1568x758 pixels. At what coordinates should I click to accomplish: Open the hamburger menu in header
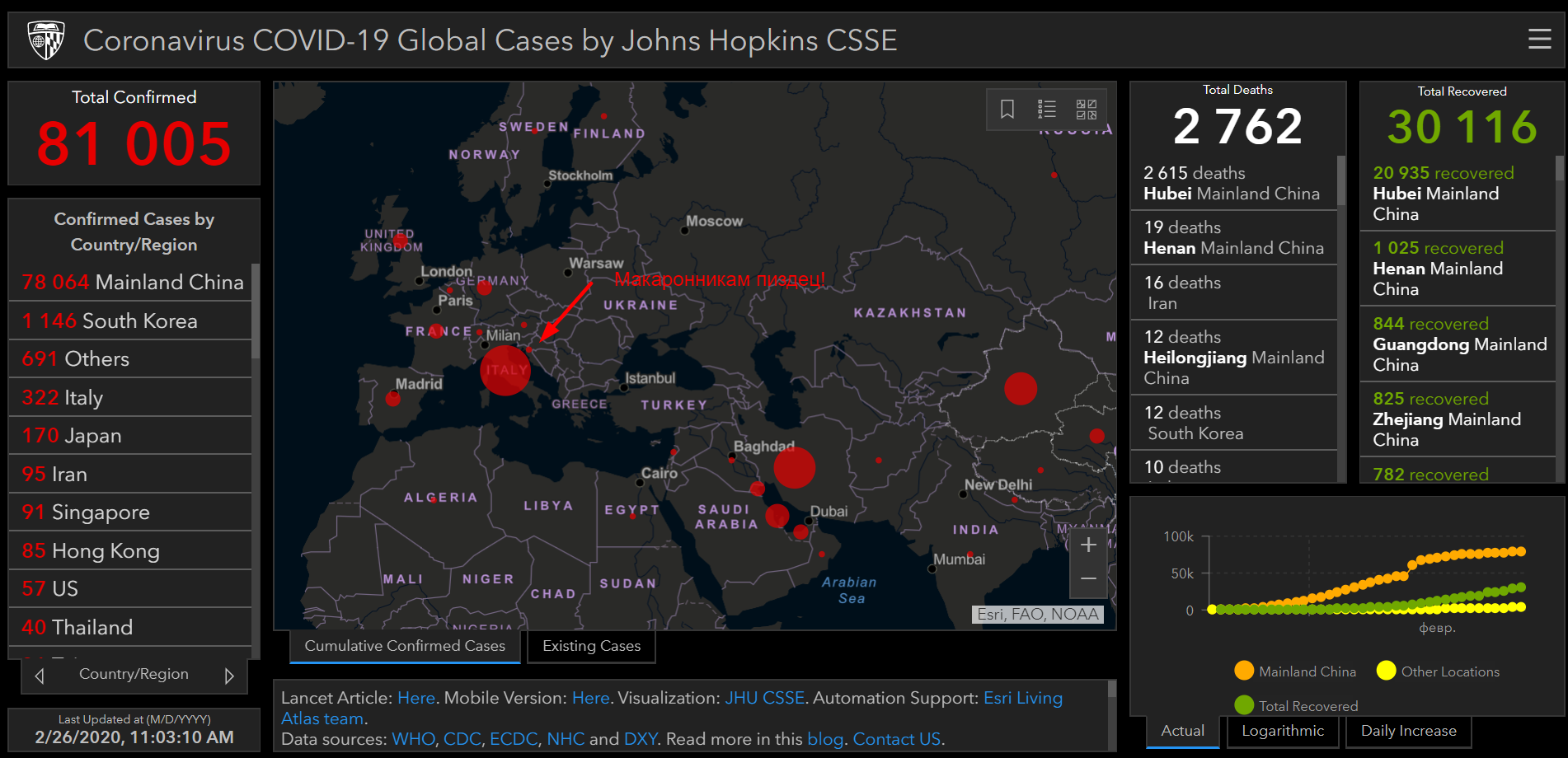point(1539,39)
